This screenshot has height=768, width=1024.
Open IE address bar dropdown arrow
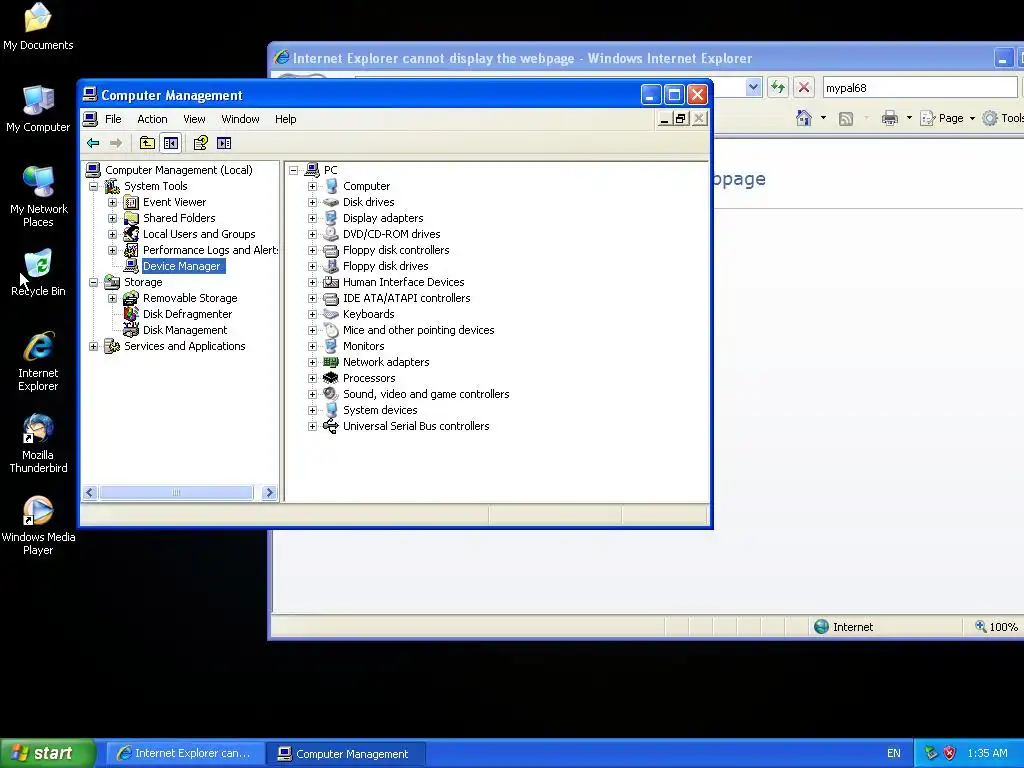click(x=753, y=88)
